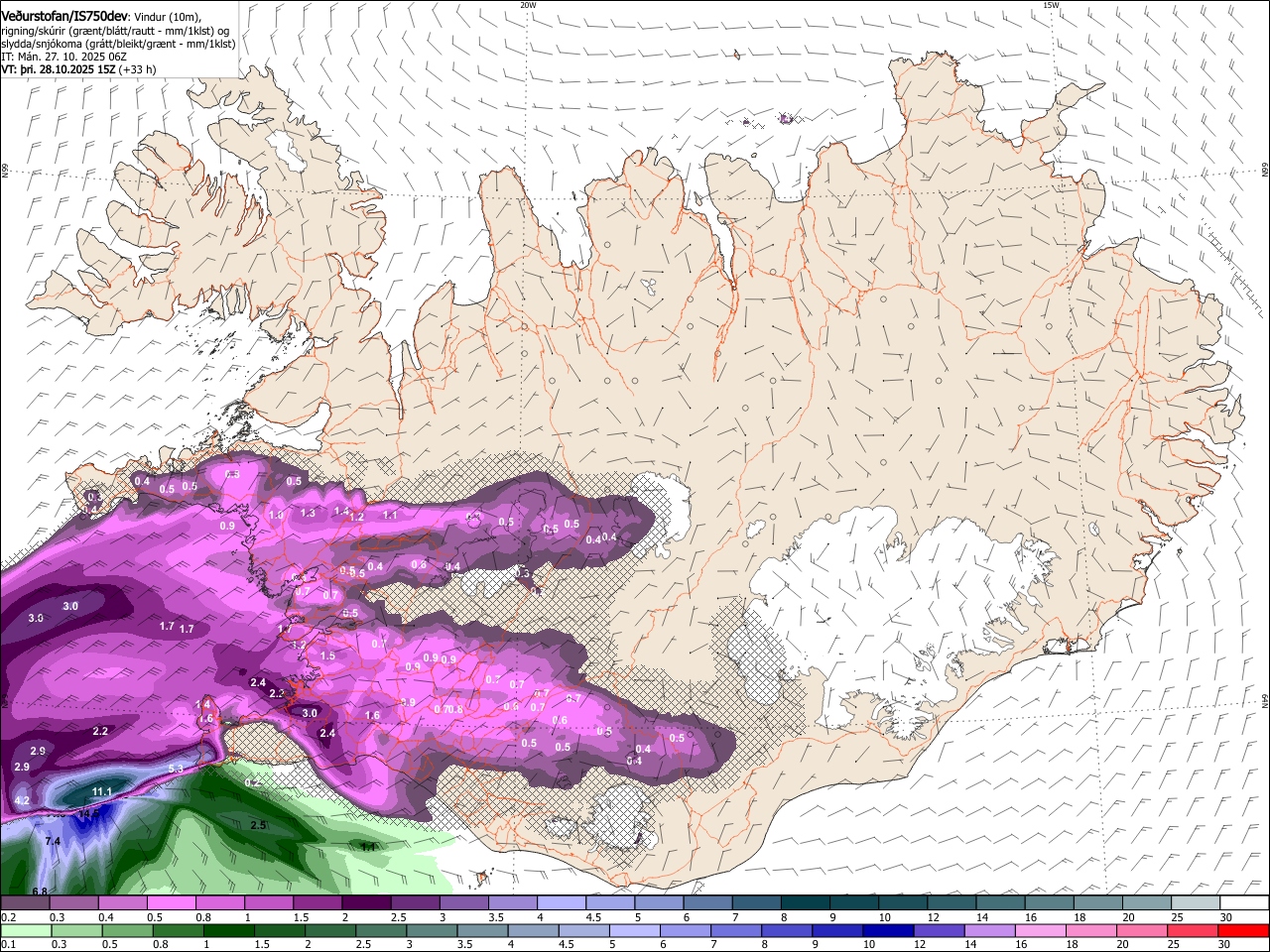1270x952 pixels.
Task: Click the 15W longitude label
Action: pos(1051,5)
